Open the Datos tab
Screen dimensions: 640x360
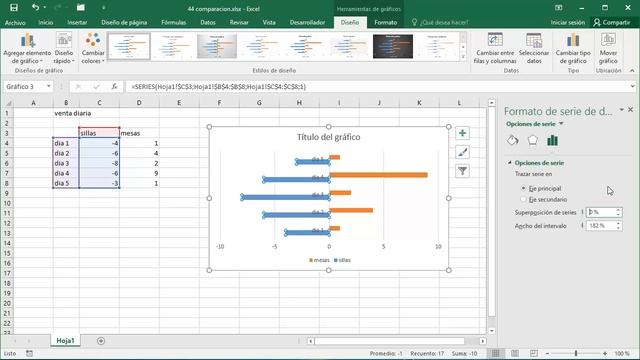(208, 22)
